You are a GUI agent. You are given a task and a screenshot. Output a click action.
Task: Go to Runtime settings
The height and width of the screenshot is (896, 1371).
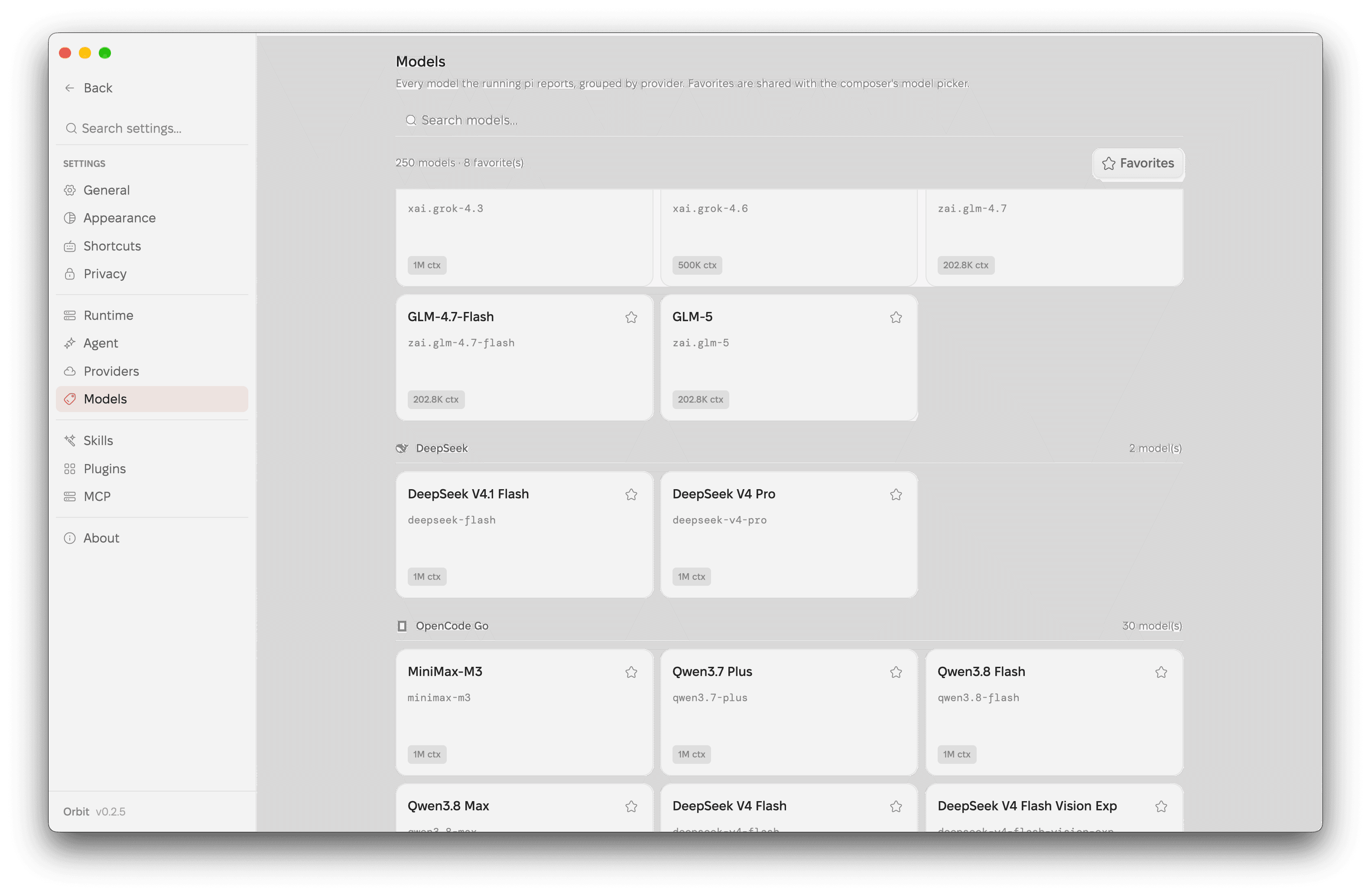pyautogui.click(x=153, y=315)
